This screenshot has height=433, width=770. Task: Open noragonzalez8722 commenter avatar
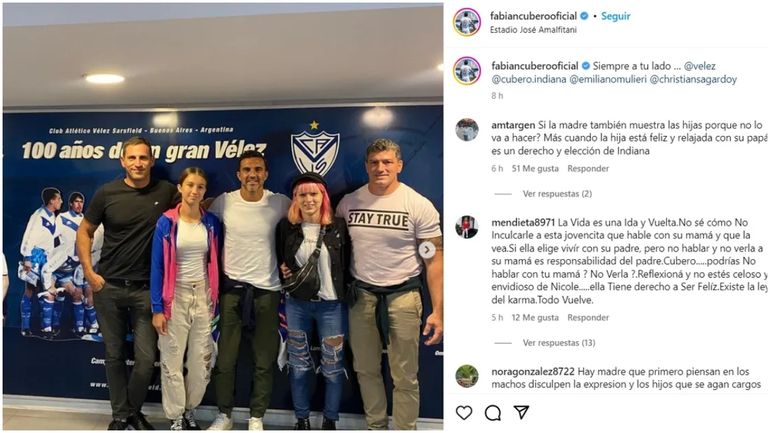click(467, 377)
